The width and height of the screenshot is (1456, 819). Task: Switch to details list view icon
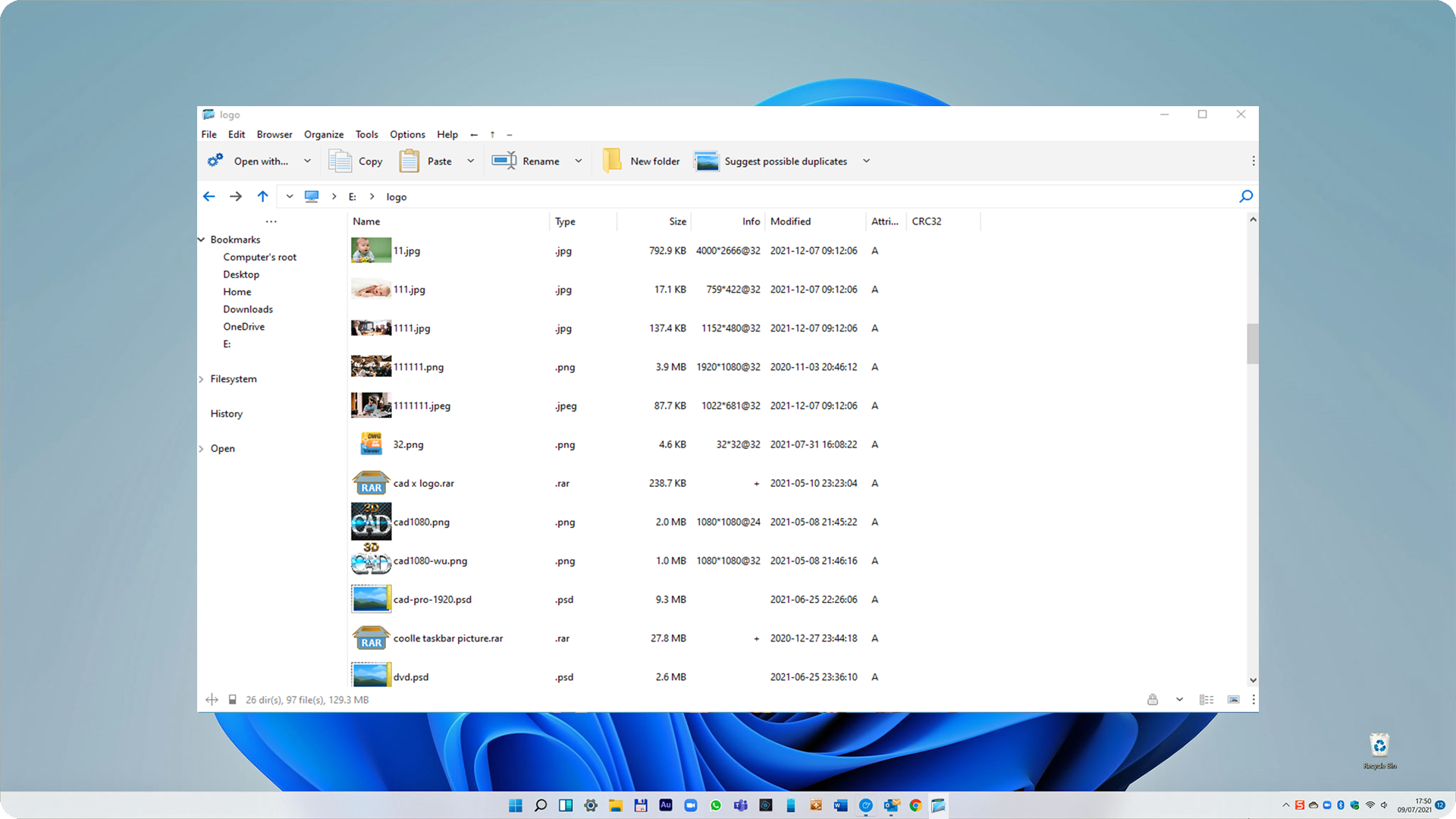pos(1207,699)
